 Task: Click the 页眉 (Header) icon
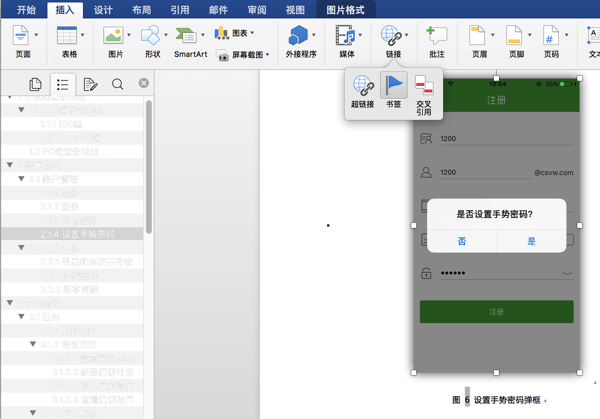click(x=477, y=35)
